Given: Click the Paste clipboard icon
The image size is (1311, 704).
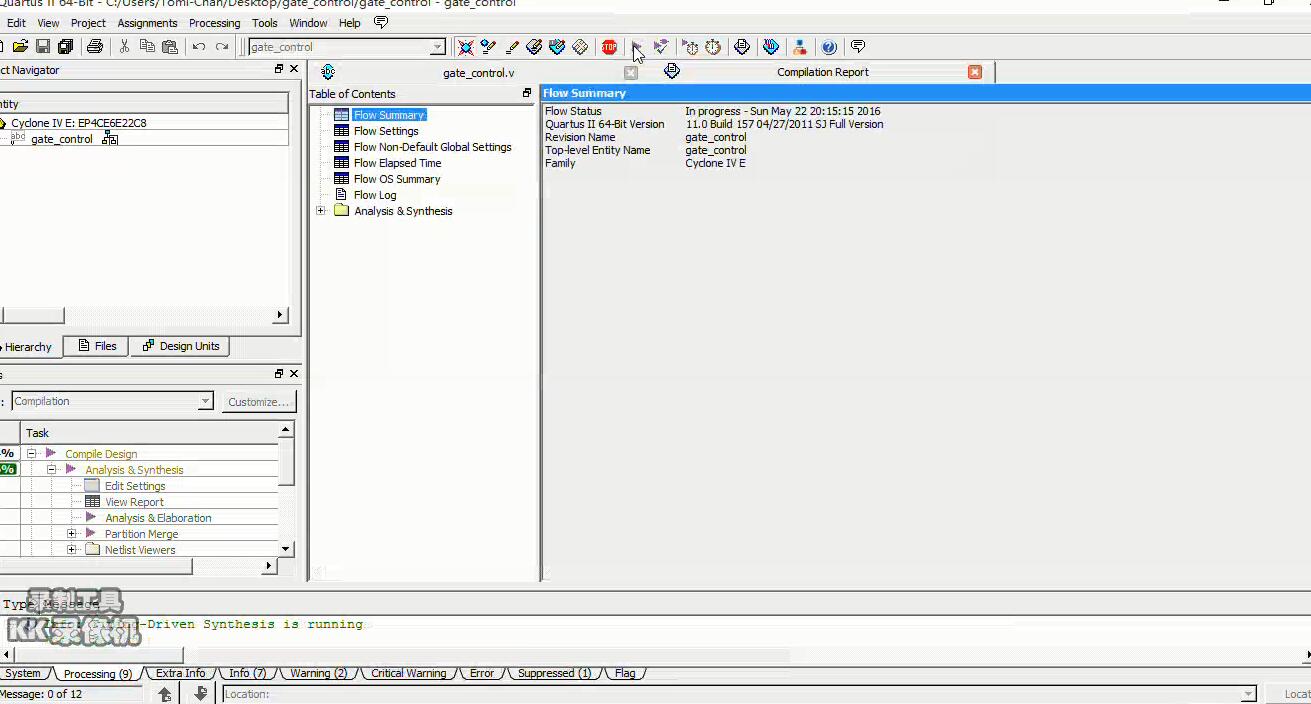Looking at the screenshot, I should (x=170, y=47).
